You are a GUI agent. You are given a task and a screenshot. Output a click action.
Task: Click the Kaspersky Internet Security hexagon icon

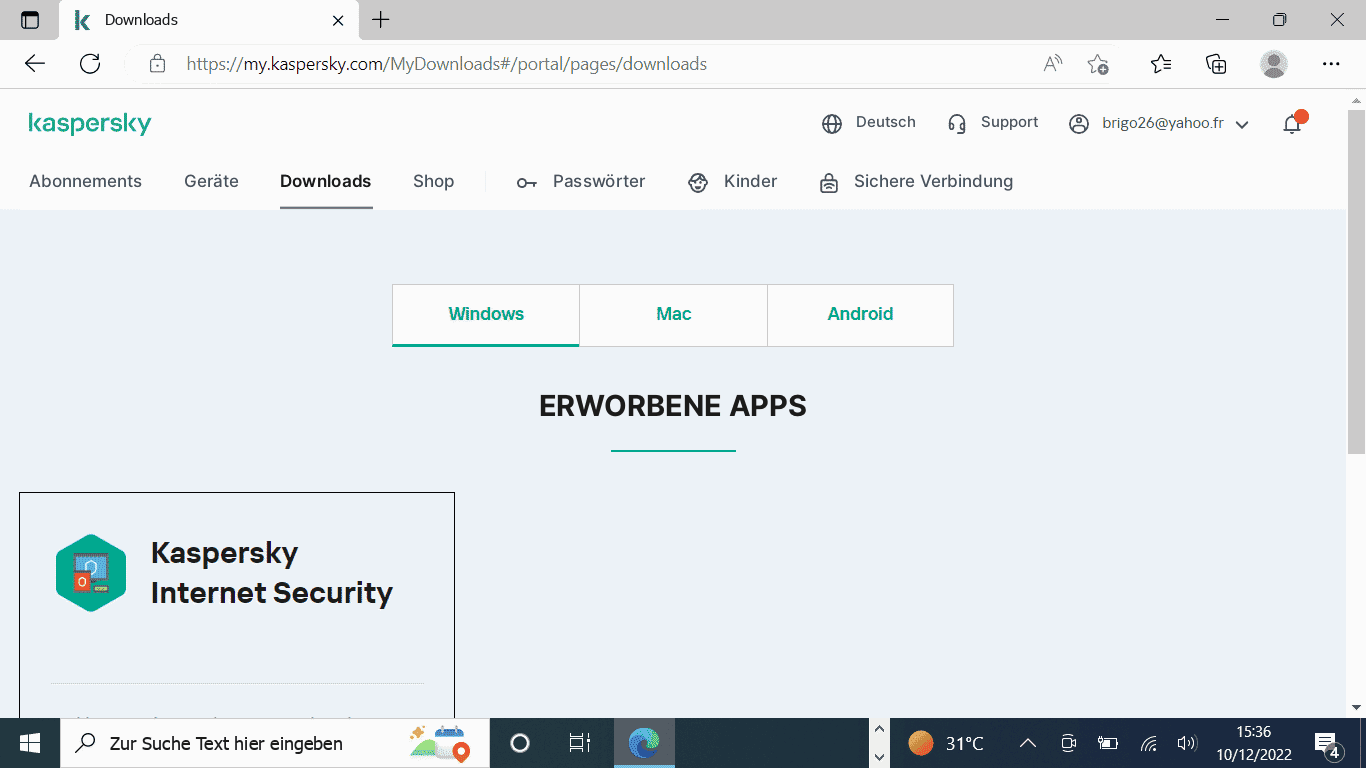pos(91,573)
